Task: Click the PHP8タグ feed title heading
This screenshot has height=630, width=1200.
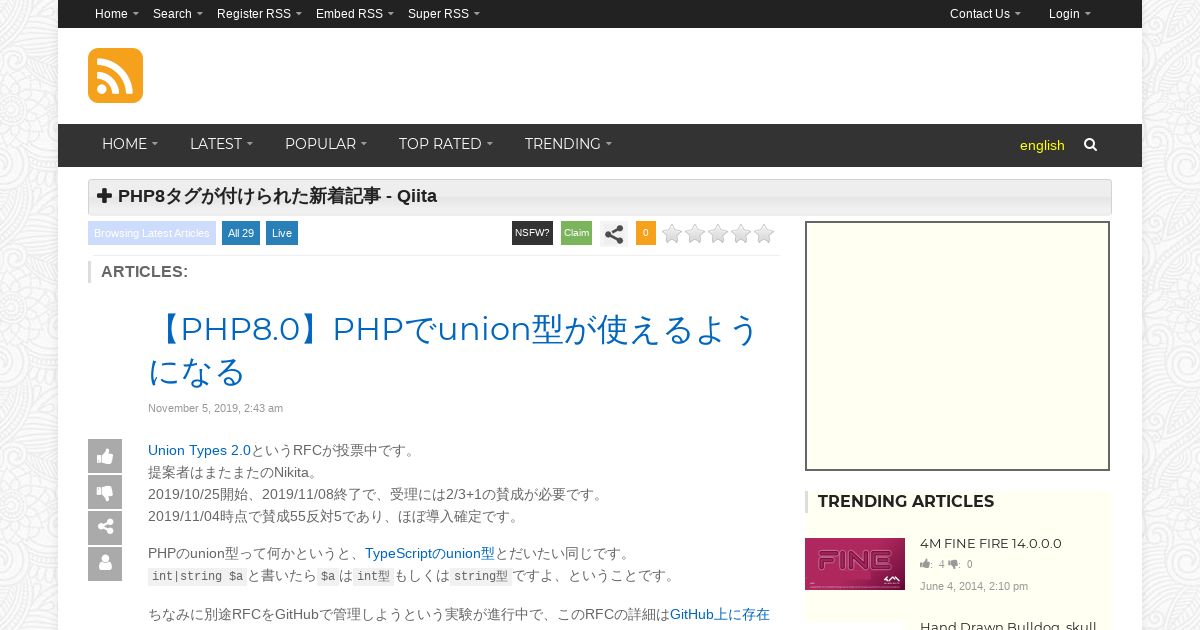Action: (277, 196)
